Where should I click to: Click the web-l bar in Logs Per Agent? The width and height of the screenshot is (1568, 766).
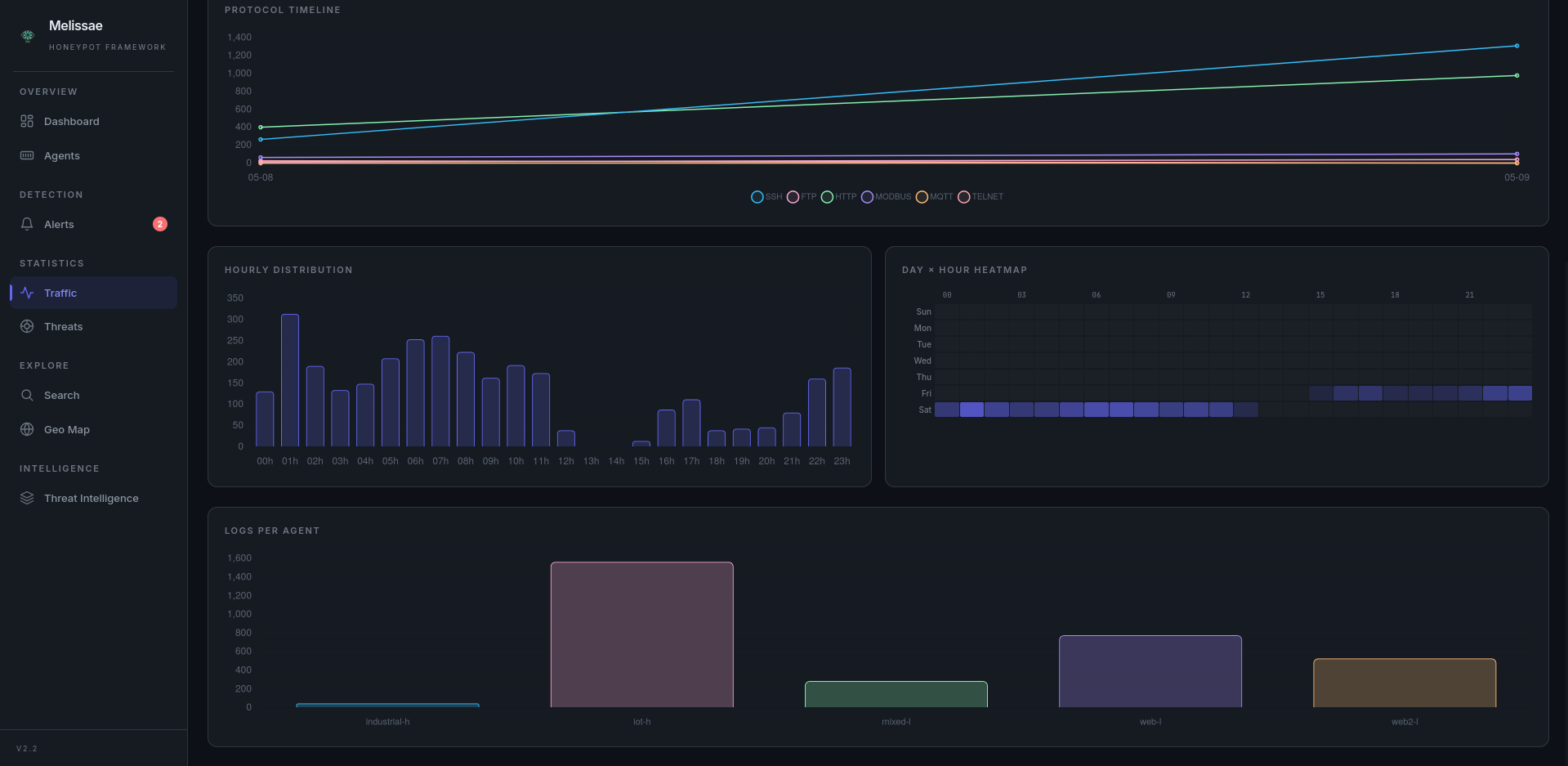(x=1150, y=671)
